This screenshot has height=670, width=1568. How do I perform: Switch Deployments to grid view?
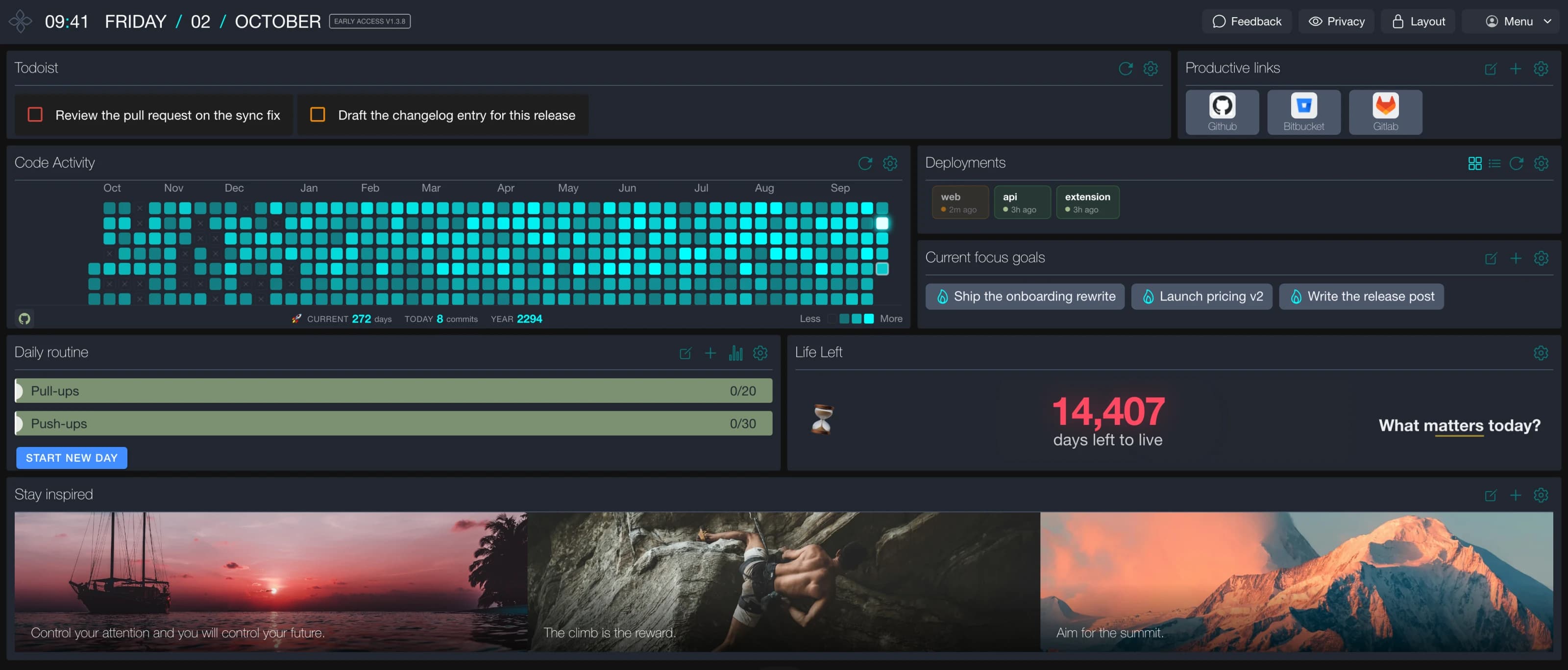click(1475, 163)
